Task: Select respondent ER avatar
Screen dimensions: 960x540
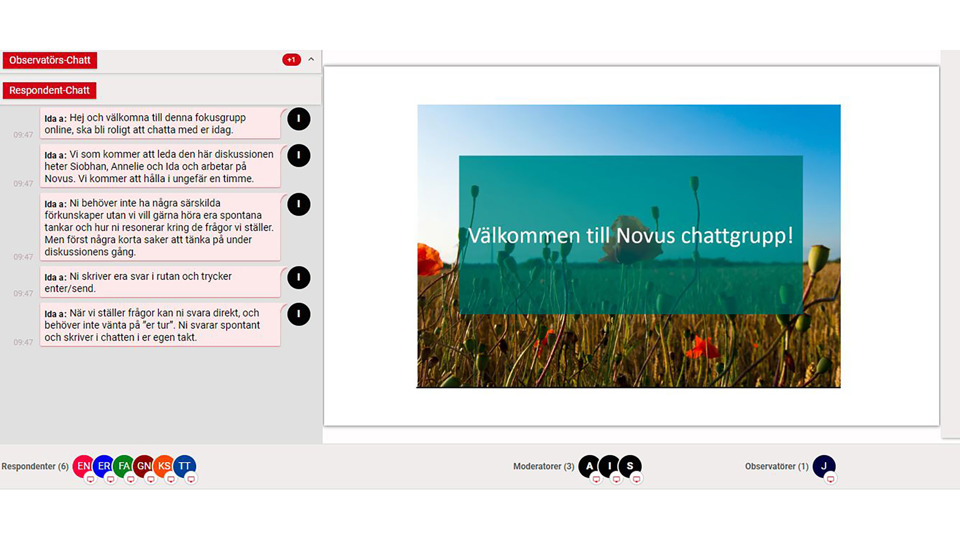Action: coord(103,466)
